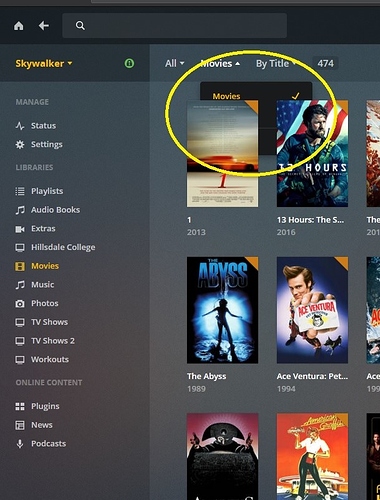The width and height of the screenshot is (380, 500).
Task: Click the green secure connection lock icon
Action: tap(129, 63)
